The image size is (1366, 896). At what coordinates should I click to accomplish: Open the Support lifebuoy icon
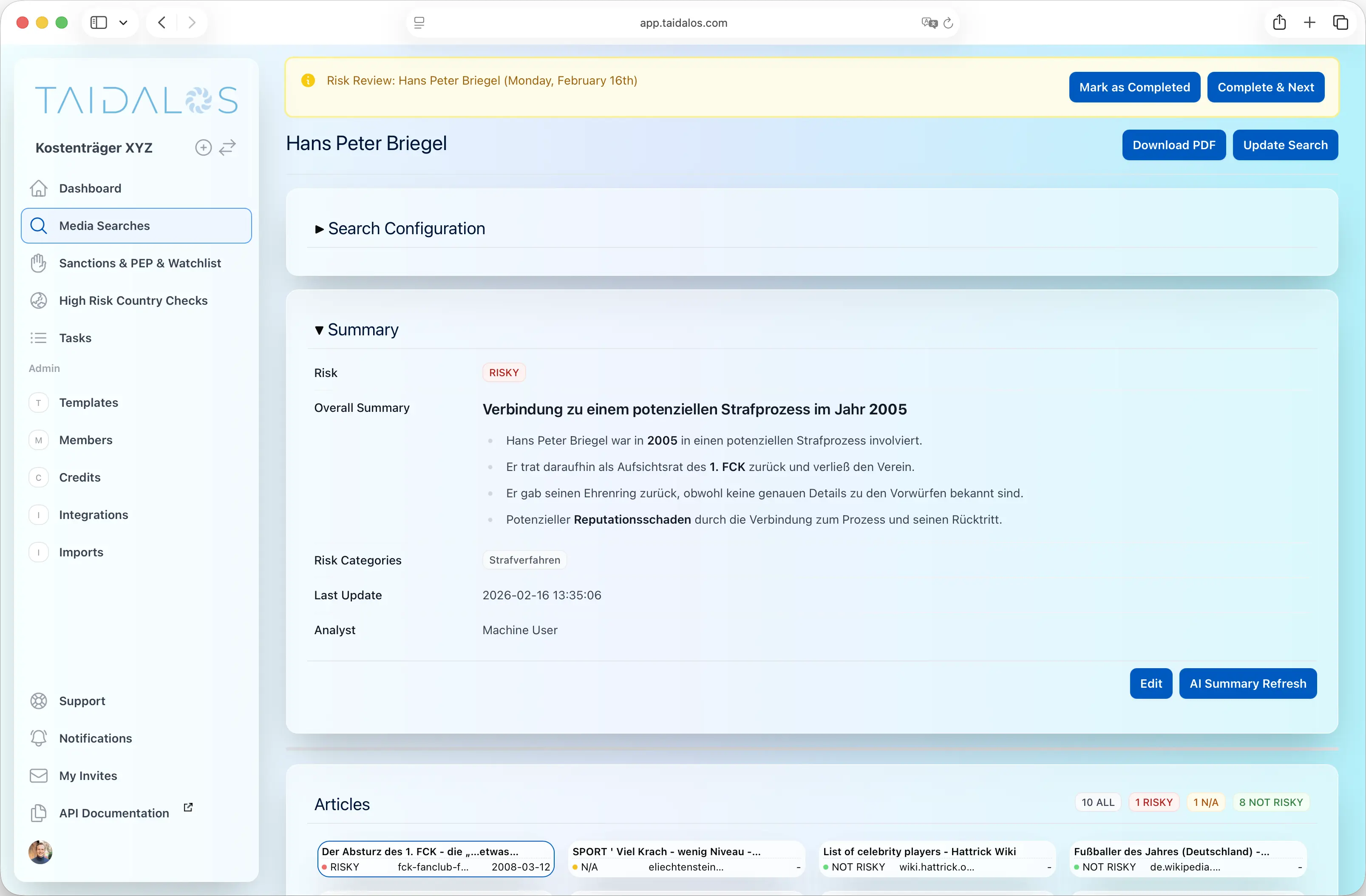click(38, 701)
